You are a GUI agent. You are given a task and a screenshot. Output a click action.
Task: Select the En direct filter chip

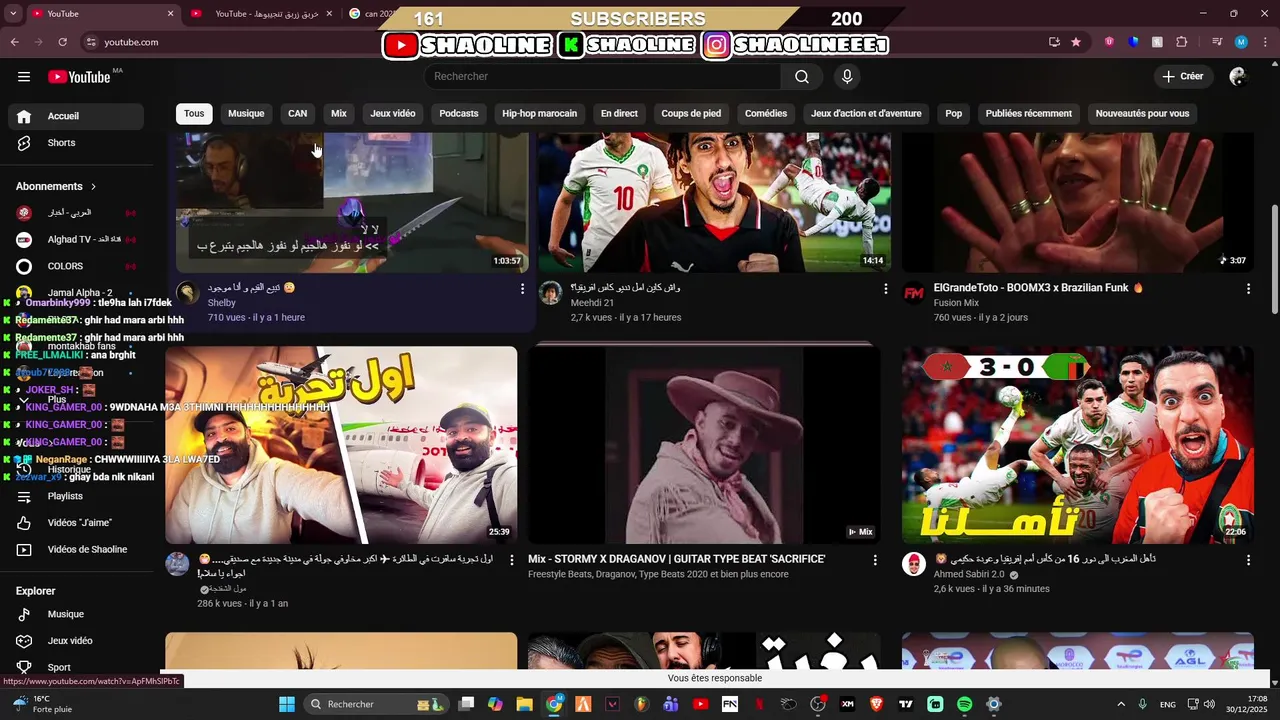[619, 114]
